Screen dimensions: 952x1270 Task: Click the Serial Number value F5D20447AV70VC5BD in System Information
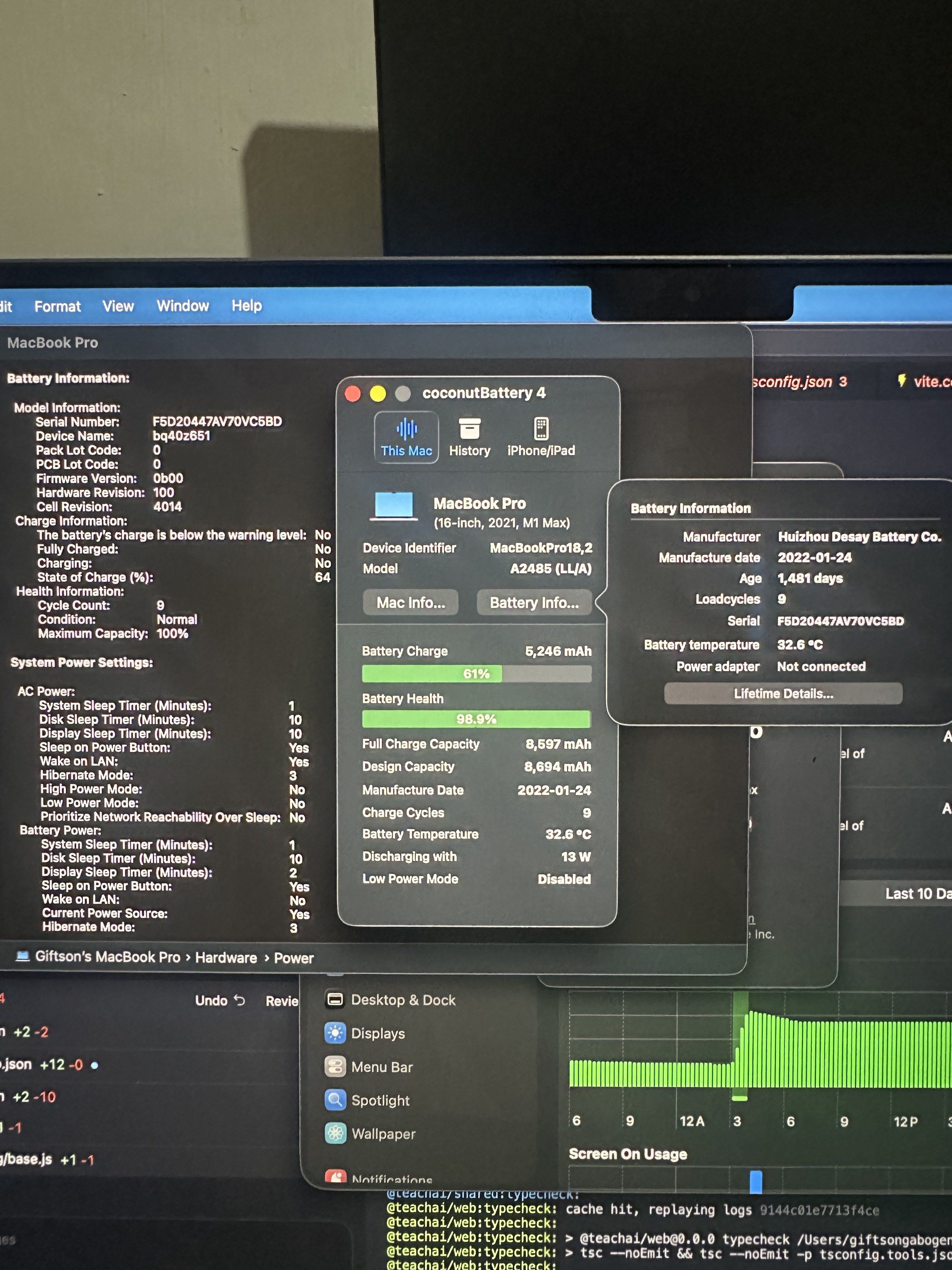[217, 421]
